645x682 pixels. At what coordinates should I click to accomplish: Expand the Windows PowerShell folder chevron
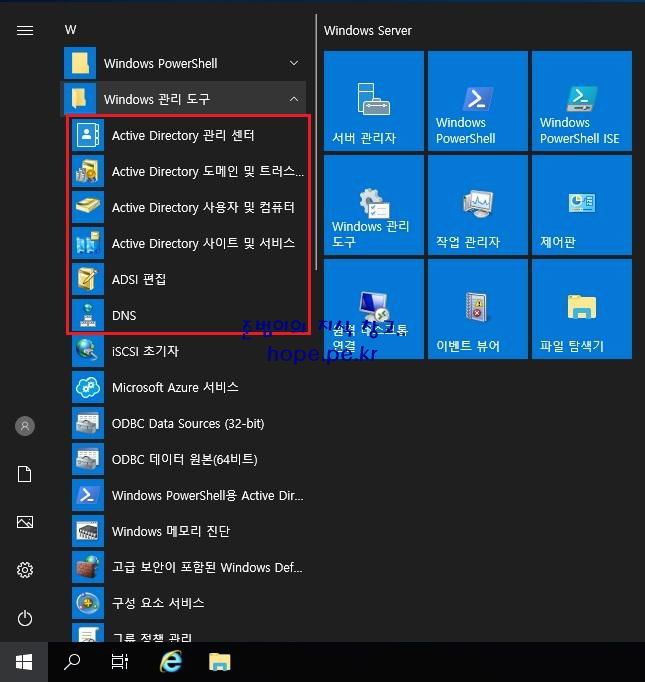(x=294, y=63)
